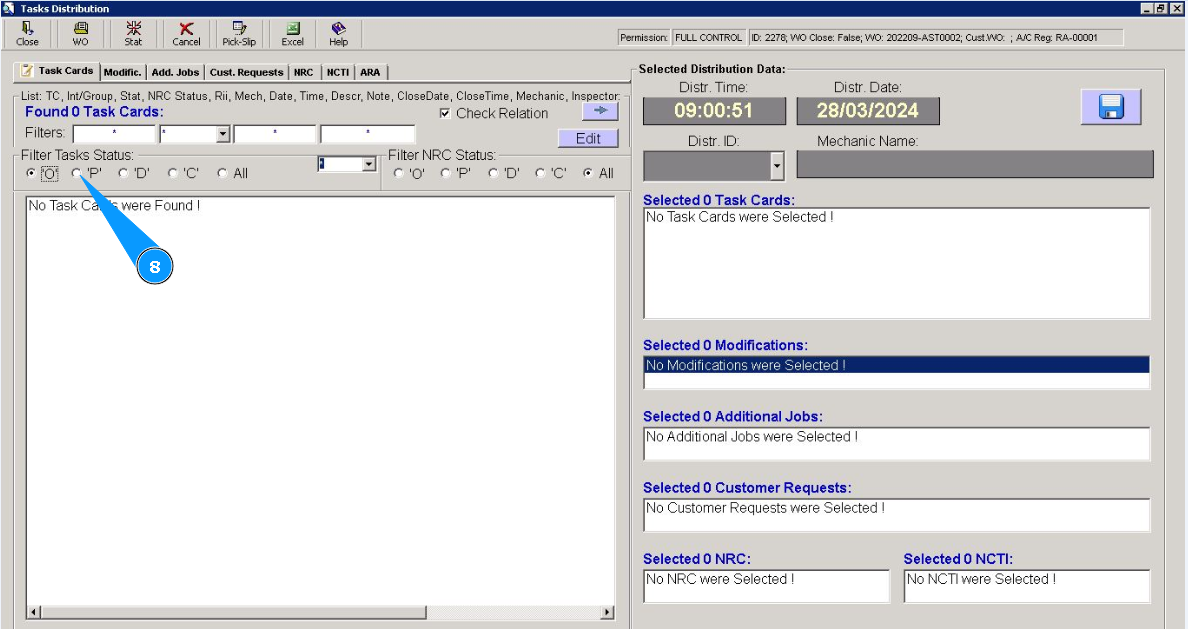The image size is (1188, 629).
Task: Click the task list horizontal scrollbar thumb
Action: (x=233, y=612)
